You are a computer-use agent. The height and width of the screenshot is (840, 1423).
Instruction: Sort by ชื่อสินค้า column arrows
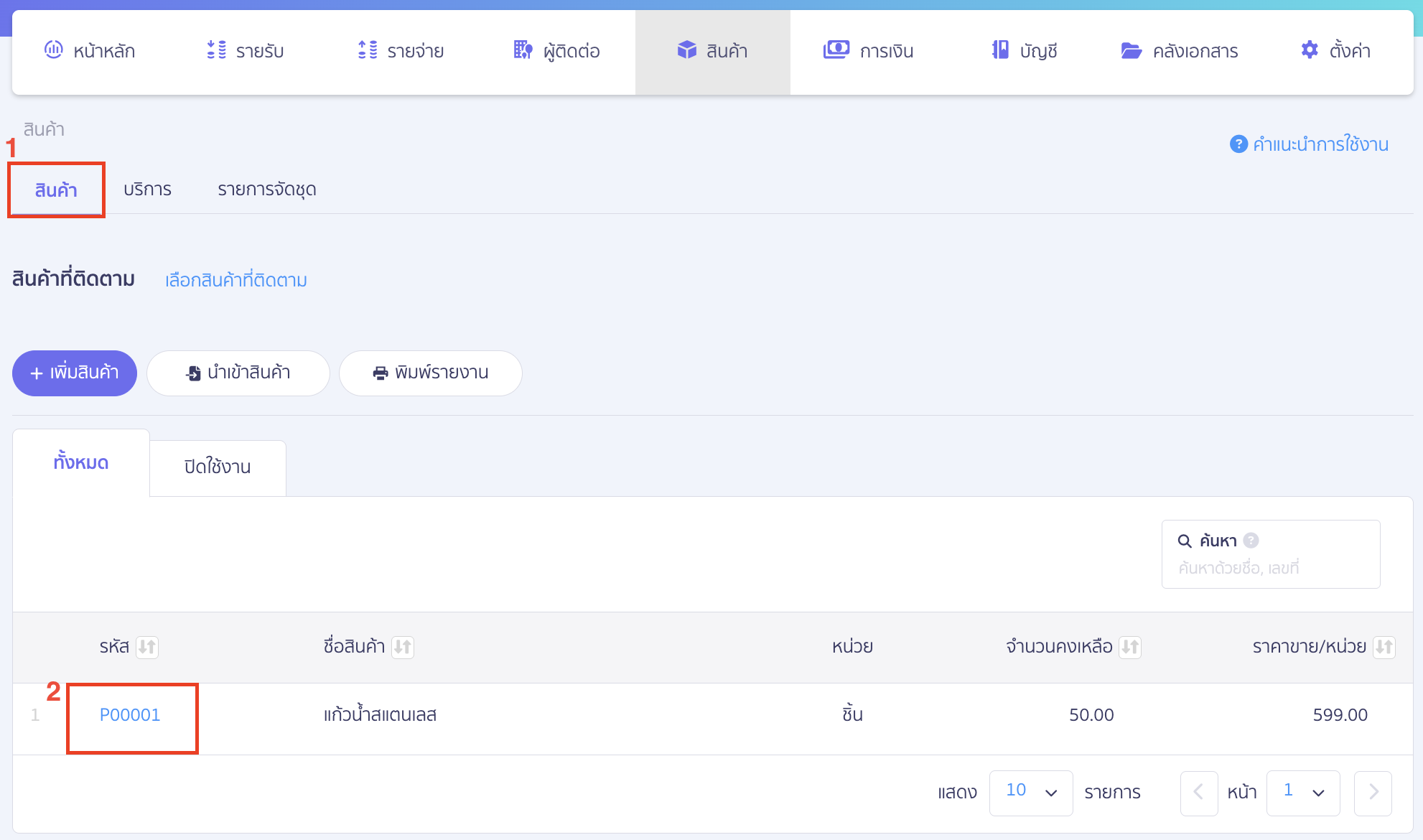coord(403,647)
